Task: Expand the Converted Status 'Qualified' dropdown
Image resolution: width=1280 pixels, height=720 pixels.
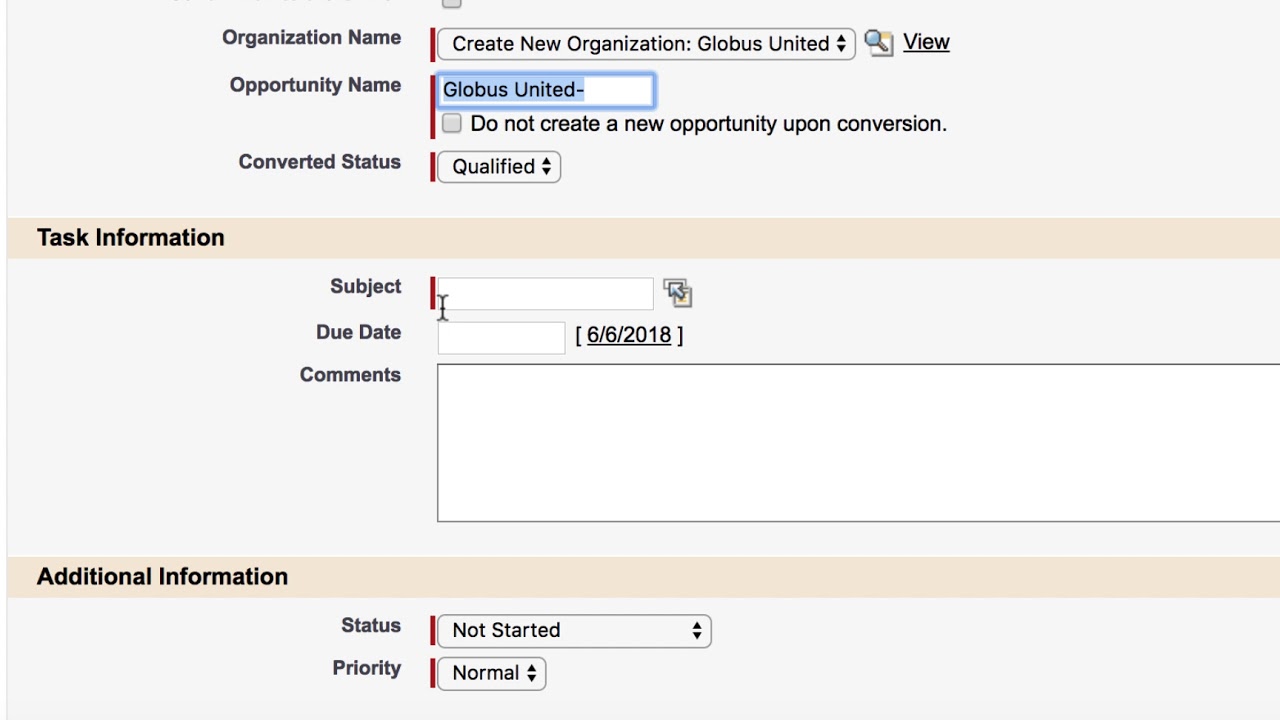Action: click(499, 167)
